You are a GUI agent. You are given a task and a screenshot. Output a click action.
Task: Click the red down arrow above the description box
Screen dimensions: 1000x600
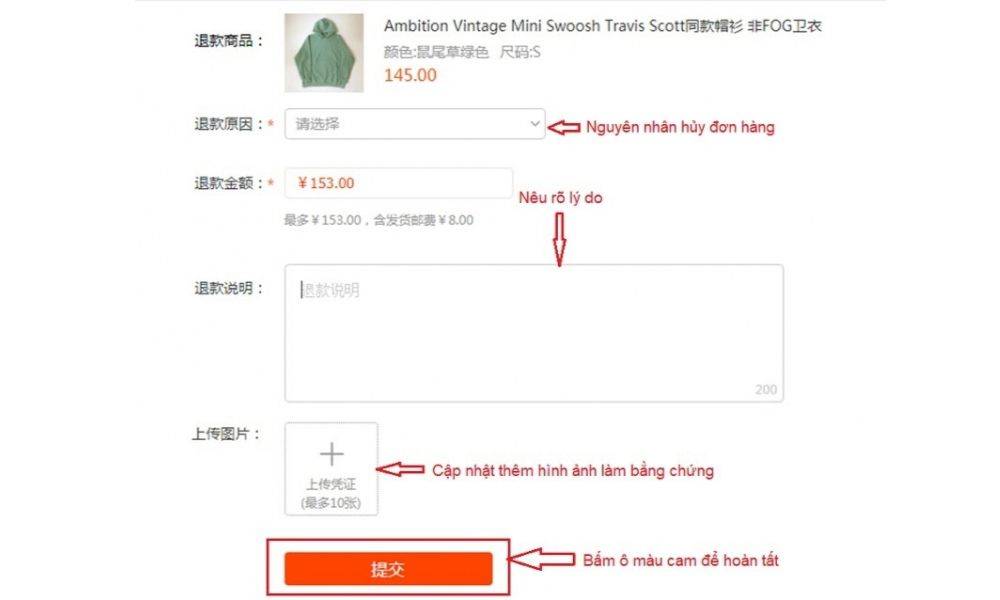pos(559,240)
